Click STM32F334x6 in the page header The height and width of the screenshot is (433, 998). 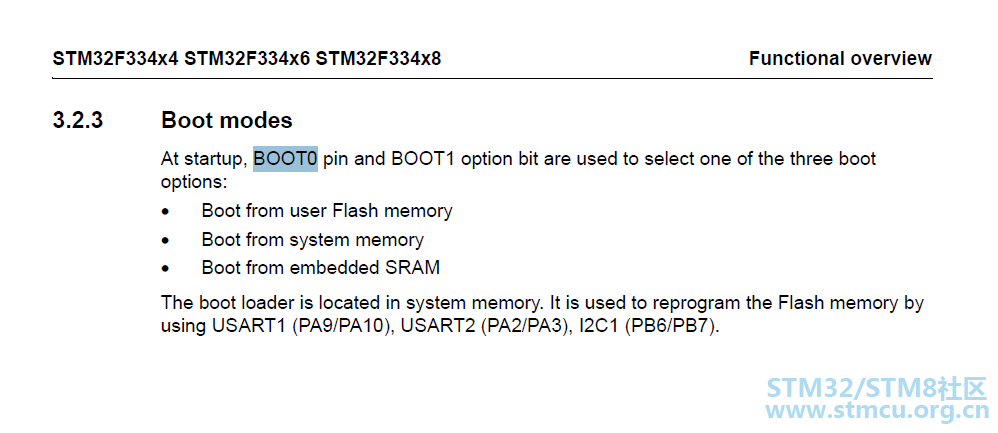pos(247,59)
